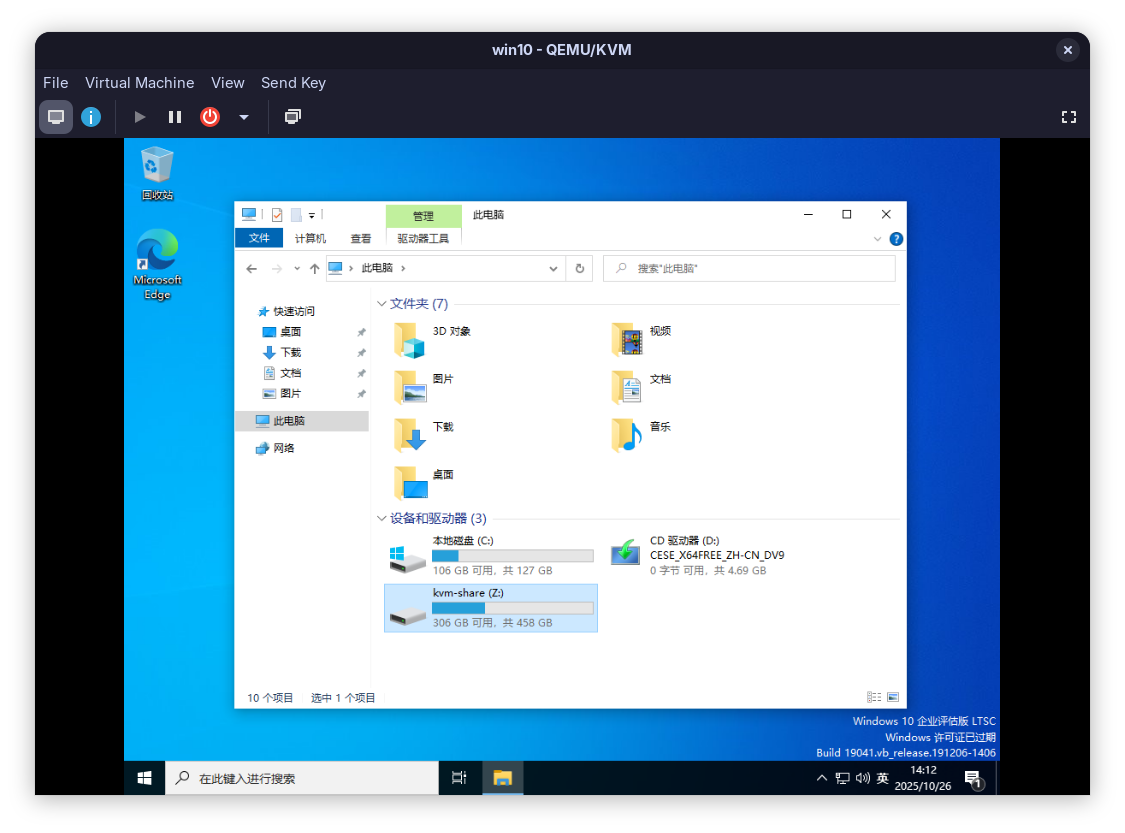Viewport: 1125px width, 833px height.
Task: Click the red shutdown power button
Action: click(210, 117)
